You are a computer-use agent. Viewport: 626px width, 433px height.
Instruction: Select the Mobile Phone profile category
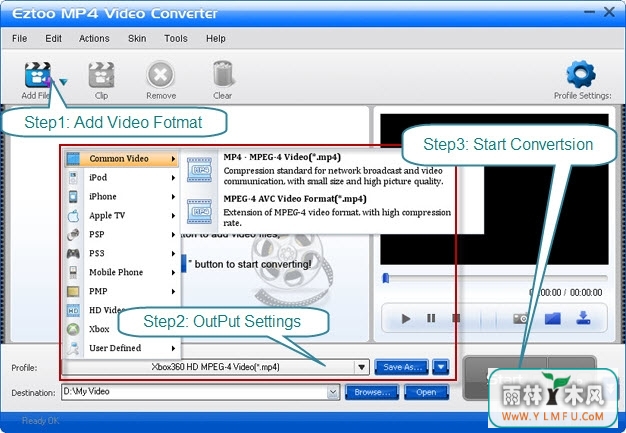122,272
